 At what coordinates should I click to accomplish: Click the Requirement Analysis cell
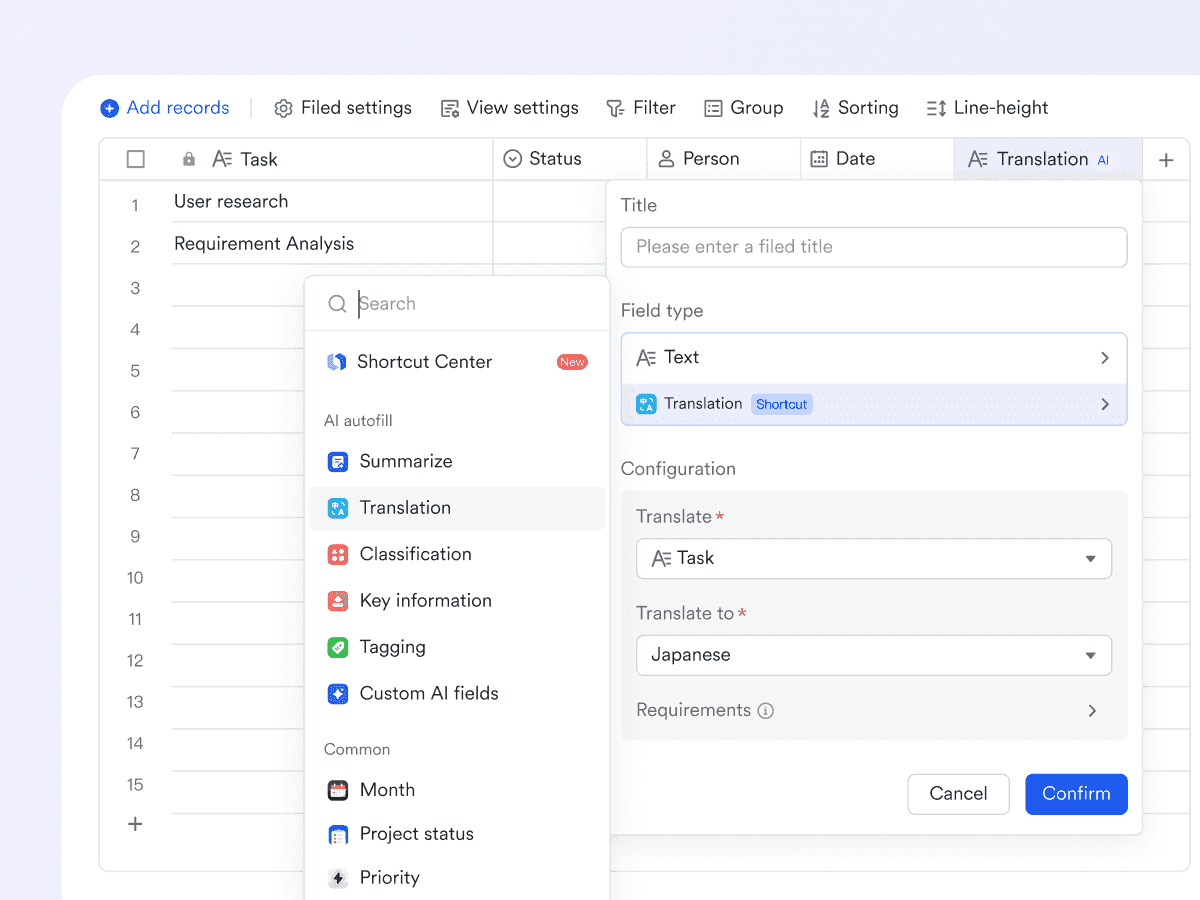pyautogui.click(x=333, y=244)
